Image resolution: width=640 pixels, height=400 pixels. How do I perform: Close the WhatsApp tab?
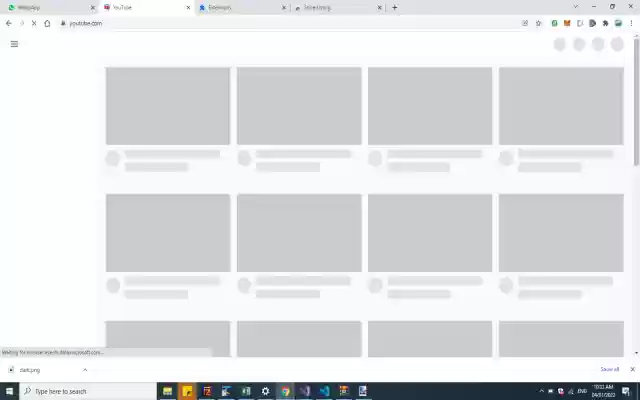pyautogui.click(x=93, y=8)
